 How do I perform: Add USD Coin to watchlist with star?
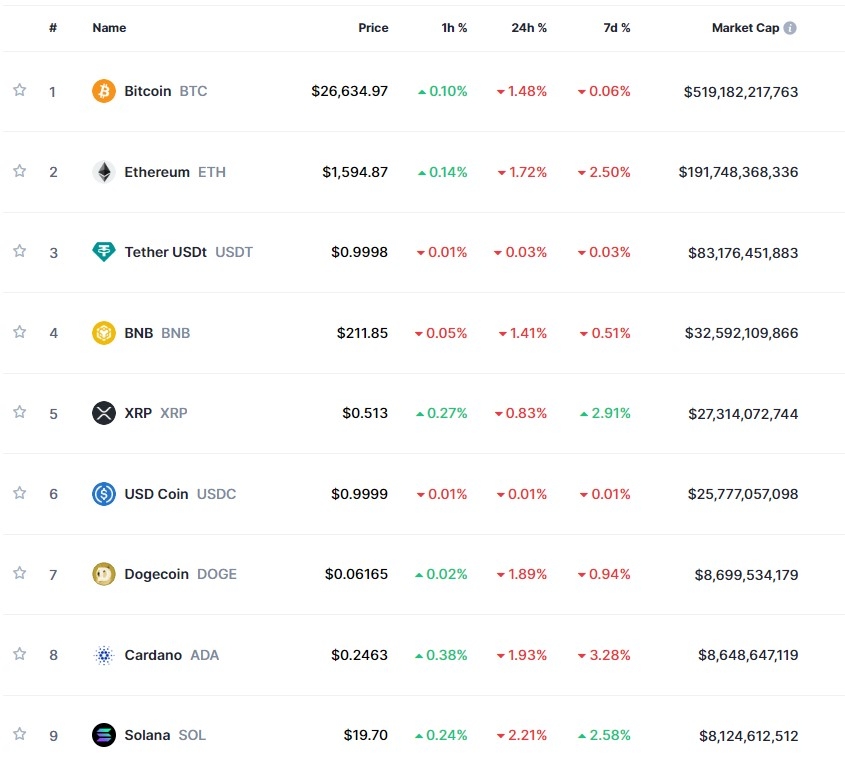(19, 493)
